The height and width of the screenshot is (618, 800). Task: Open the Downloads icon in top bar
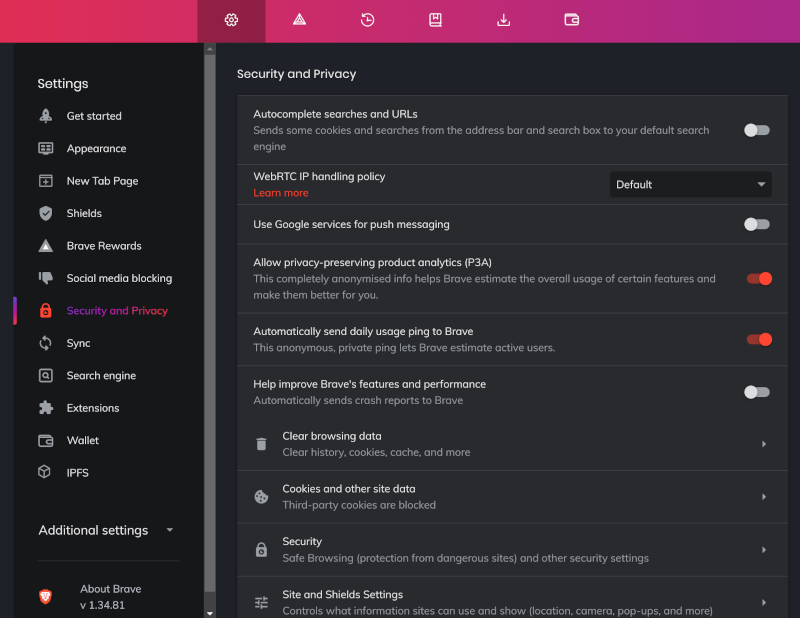click(503, 20)
